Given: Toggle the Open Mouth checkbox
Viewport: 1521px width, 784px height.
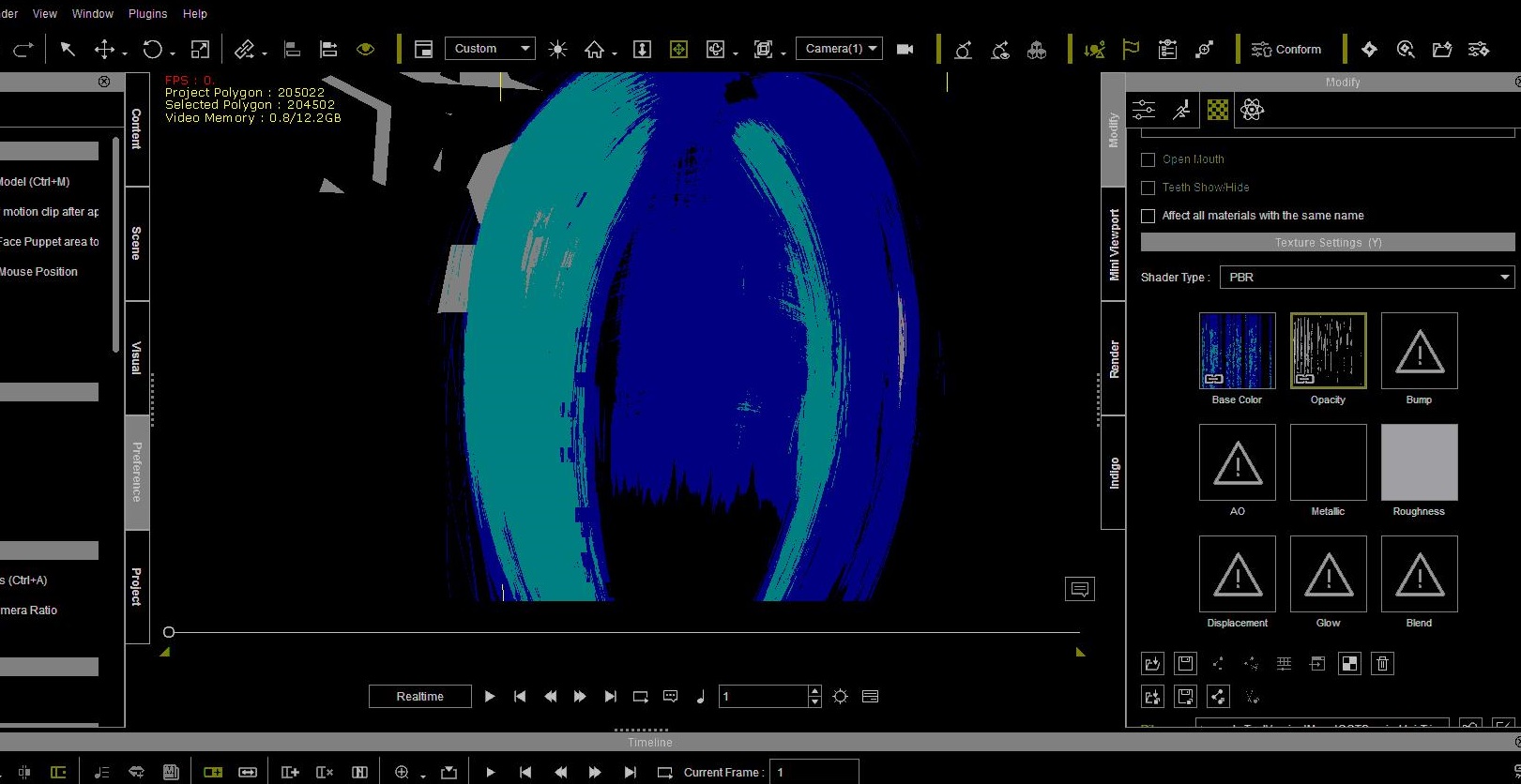Looking at the screenshot, I should pyautogui.click(x=1148, y=159).
